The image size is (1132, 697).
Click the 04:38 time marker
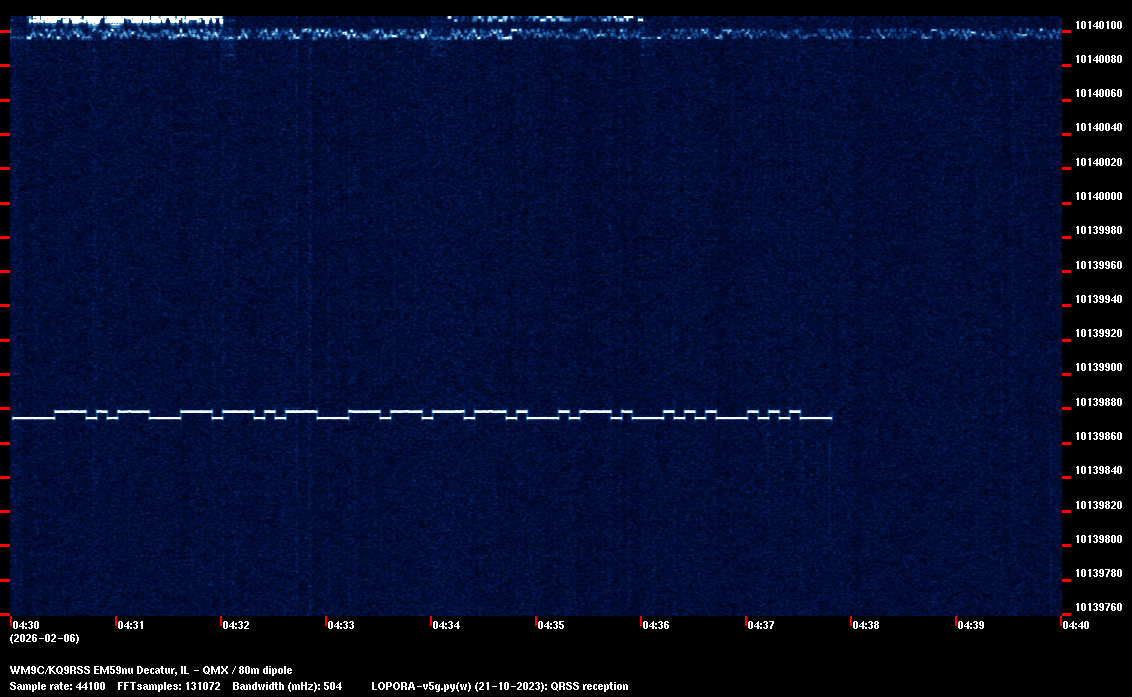(x=866, y=625)
